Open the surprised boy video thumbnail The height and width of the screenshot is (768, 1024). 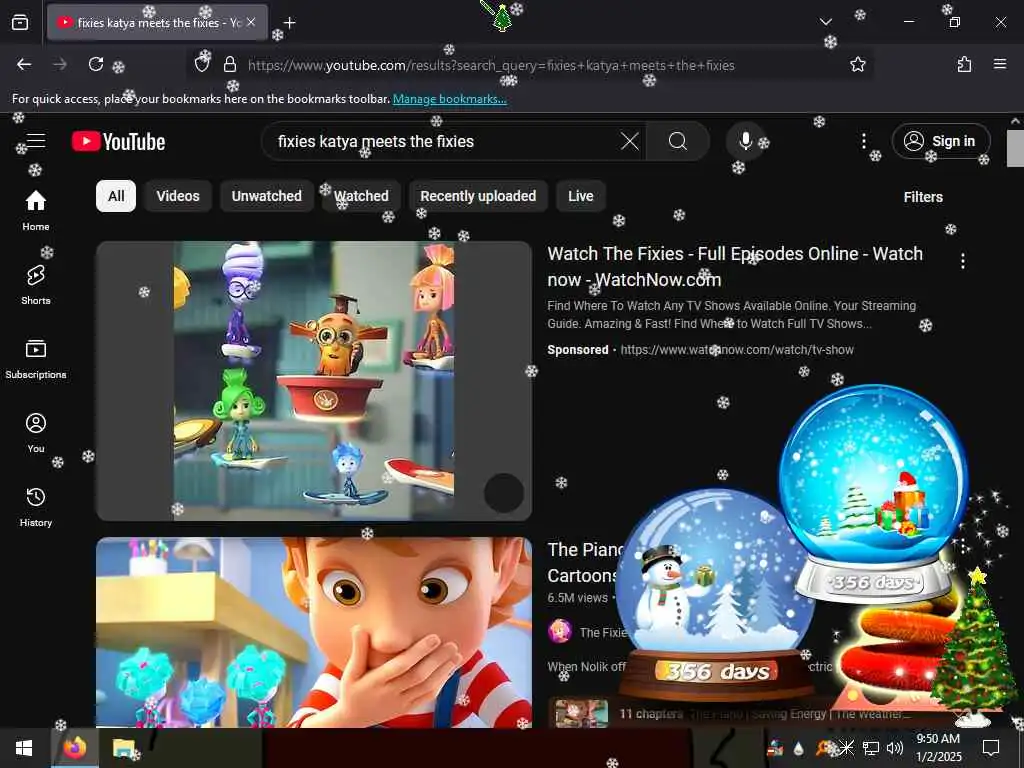(x=314, y=632)
